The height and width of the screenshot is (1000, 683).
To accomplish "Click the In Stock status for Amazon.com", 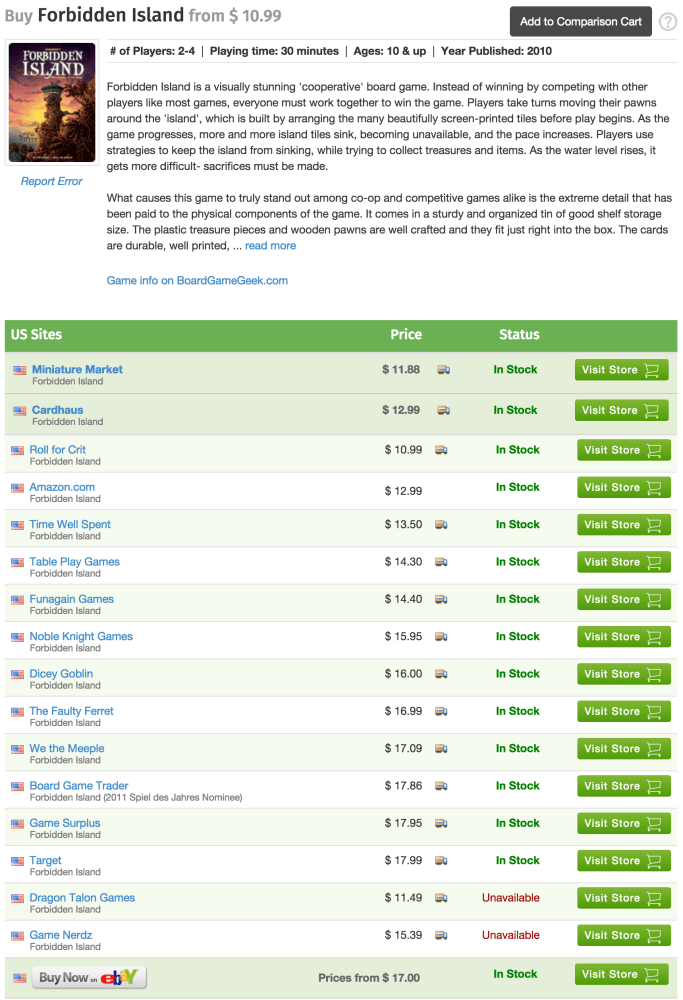I will (518, 487).
